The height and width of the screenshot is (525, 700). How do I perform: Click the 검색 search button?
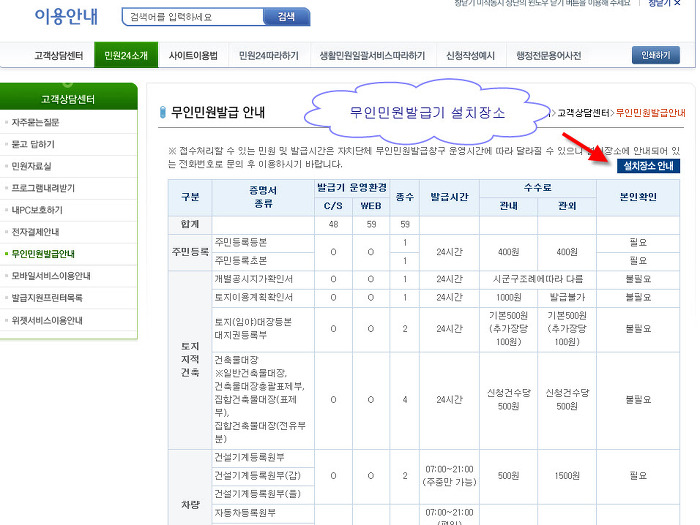click(x=286, y=17)
